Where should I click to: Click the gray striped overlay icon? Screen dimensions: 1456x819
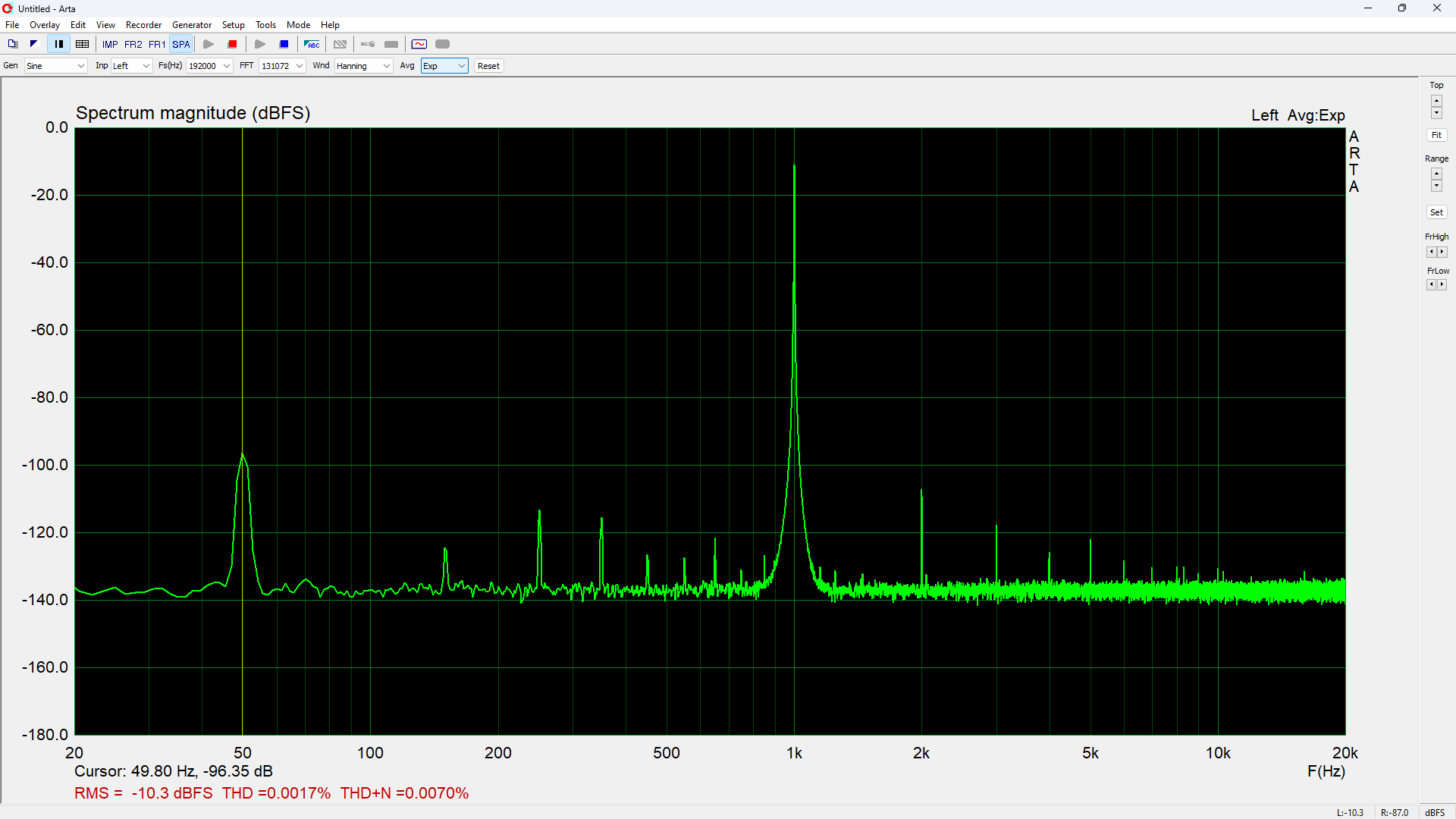click(x=340, y=44)
